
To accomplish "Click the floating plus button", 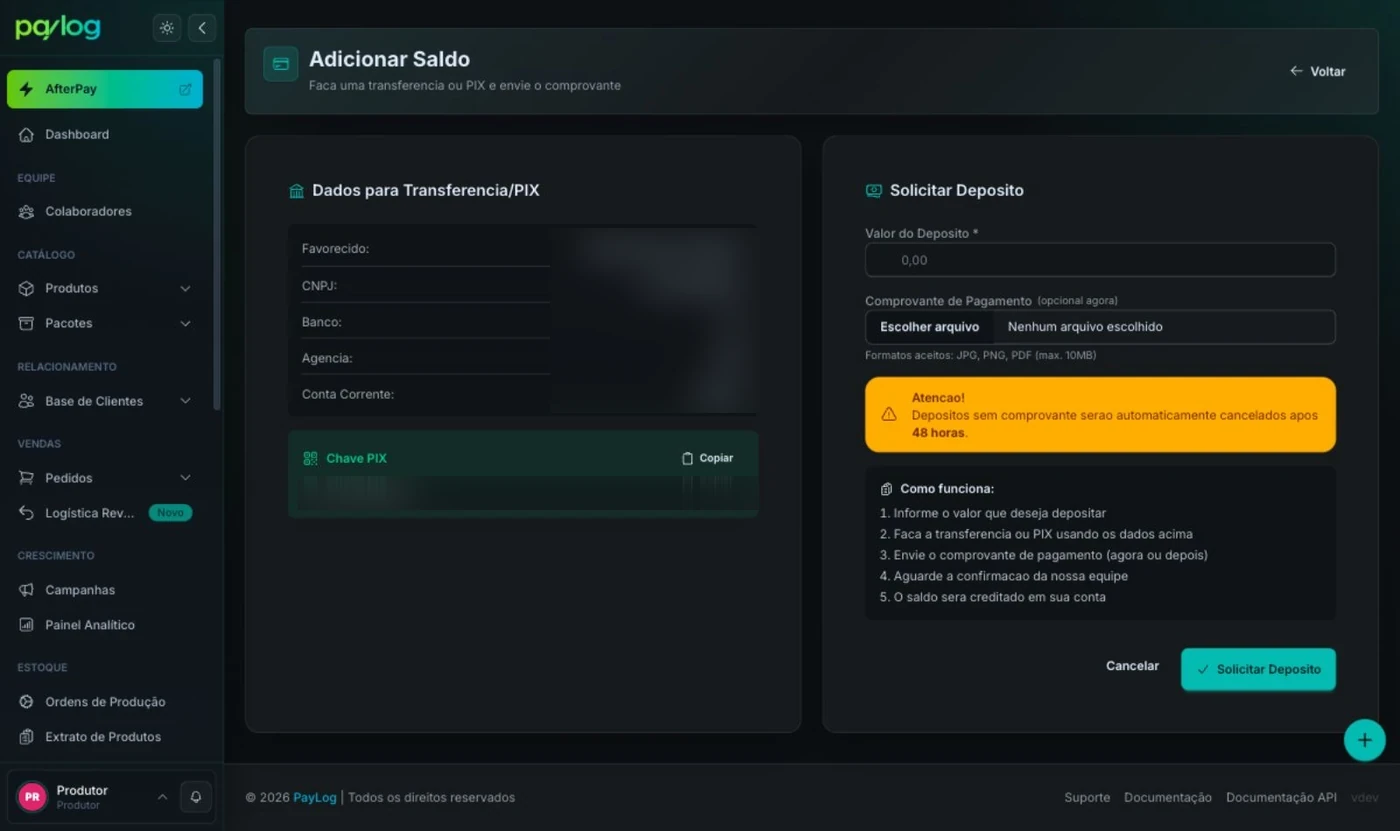I will click(x=1365, y=740).
